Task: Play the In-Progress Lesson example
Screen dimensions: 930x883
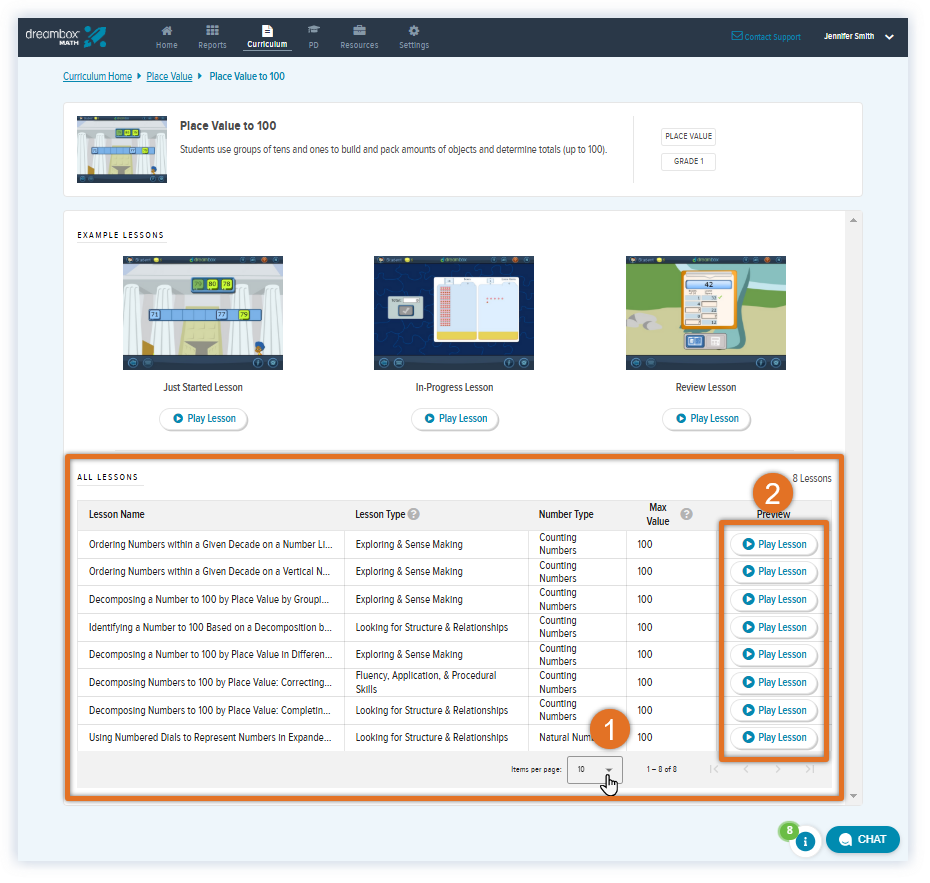Action: point(455,419)
